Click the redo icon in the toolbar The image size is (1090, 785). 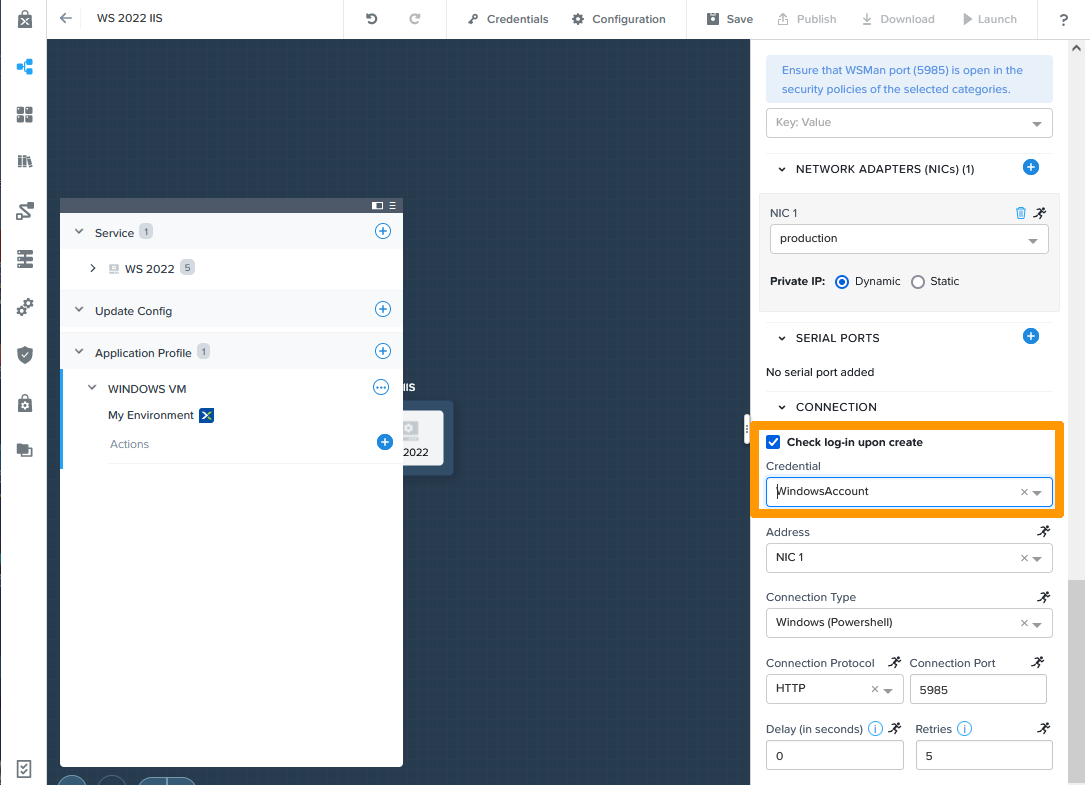421,18
